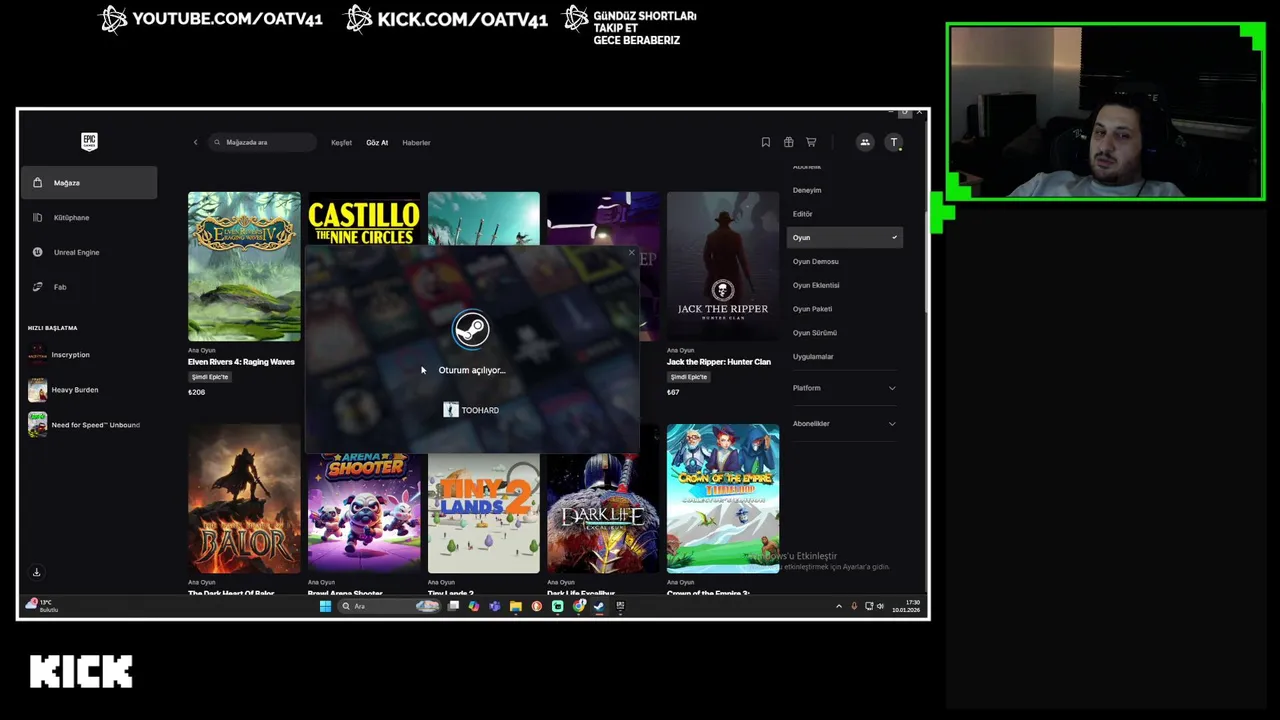Open downloads icon at sidebar bottom

tap(36, 572)
